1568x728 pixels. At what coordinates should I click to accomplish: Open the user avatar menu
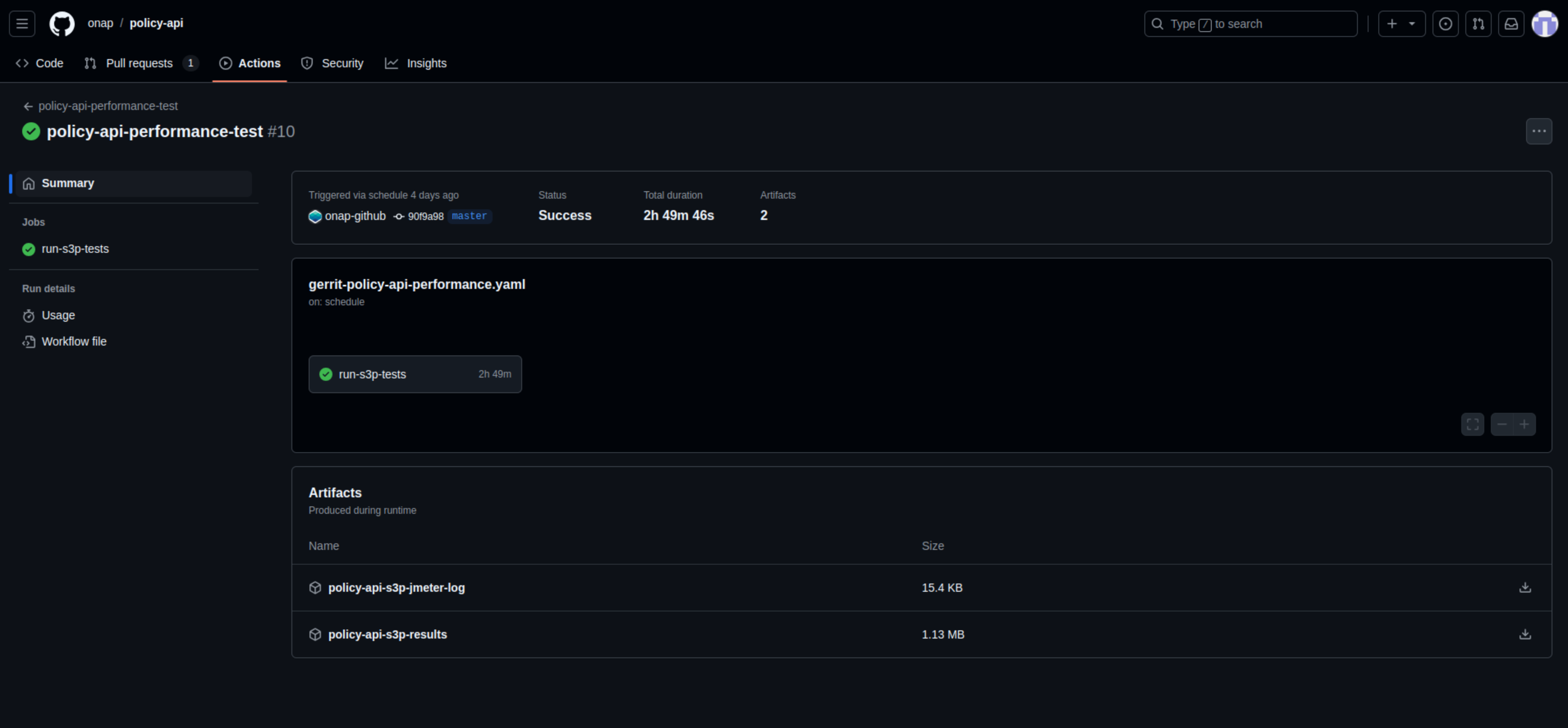point(1545,24)
